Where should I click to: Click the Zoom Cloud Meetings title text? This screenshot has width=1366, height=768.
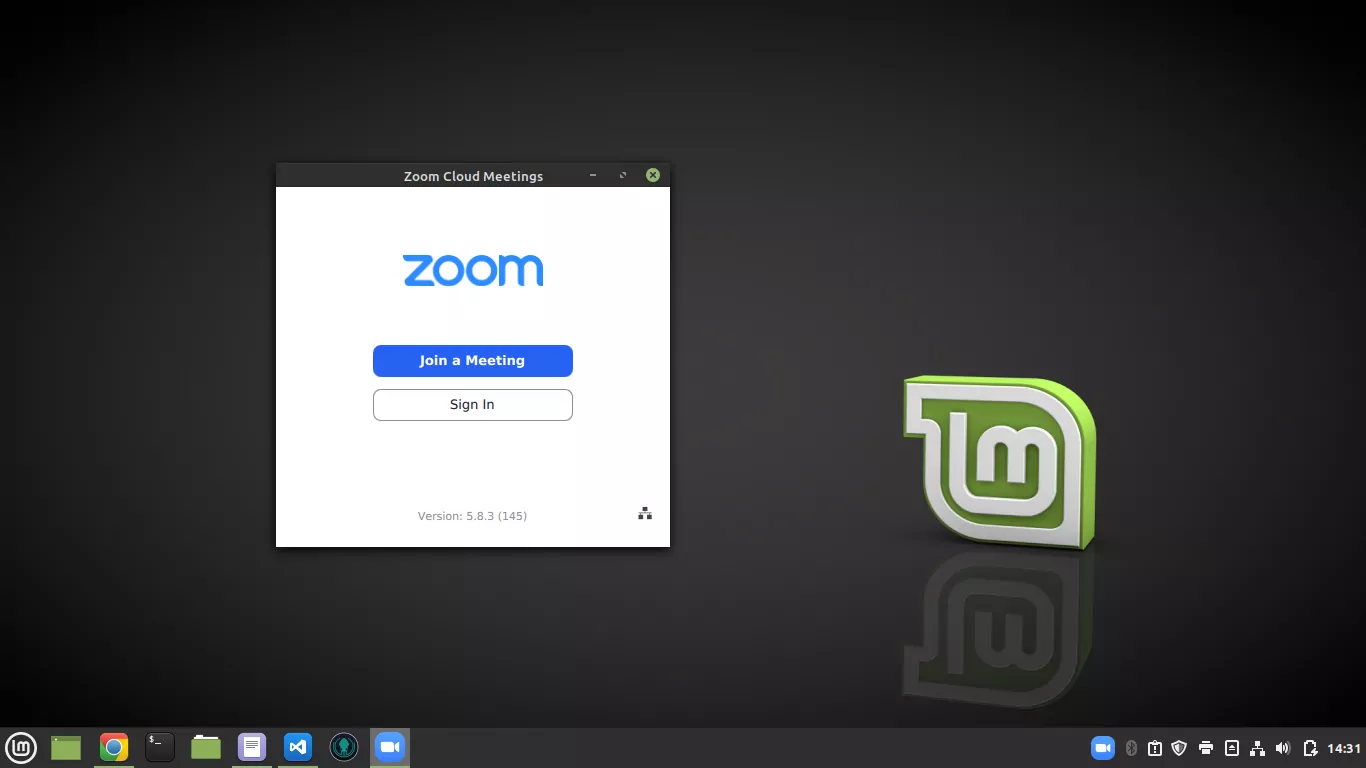click(x=473, y=176)
